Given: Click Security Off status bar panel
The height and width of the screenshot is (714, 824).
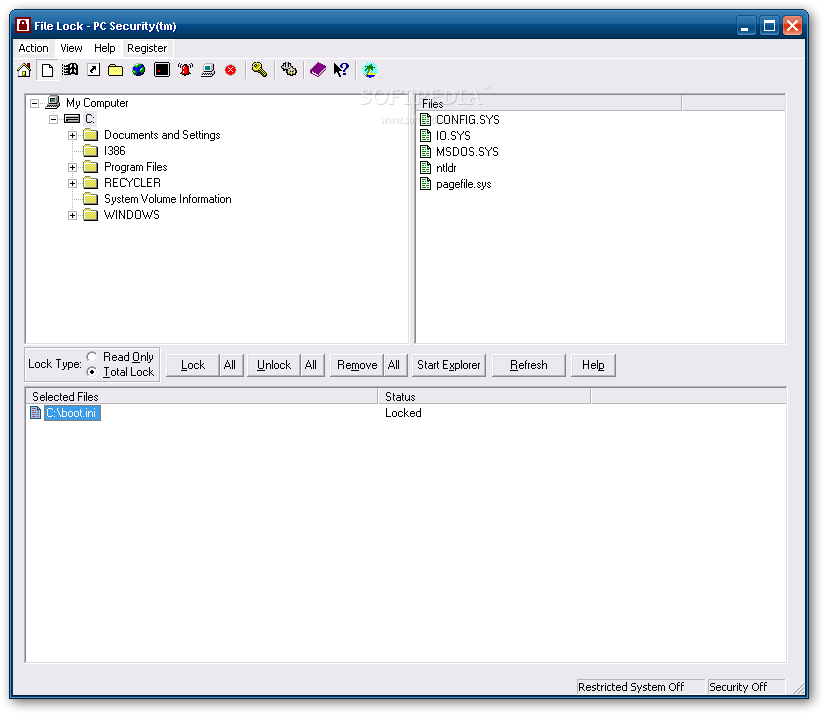Looking at the screenshot, I should tap(746, 686).
